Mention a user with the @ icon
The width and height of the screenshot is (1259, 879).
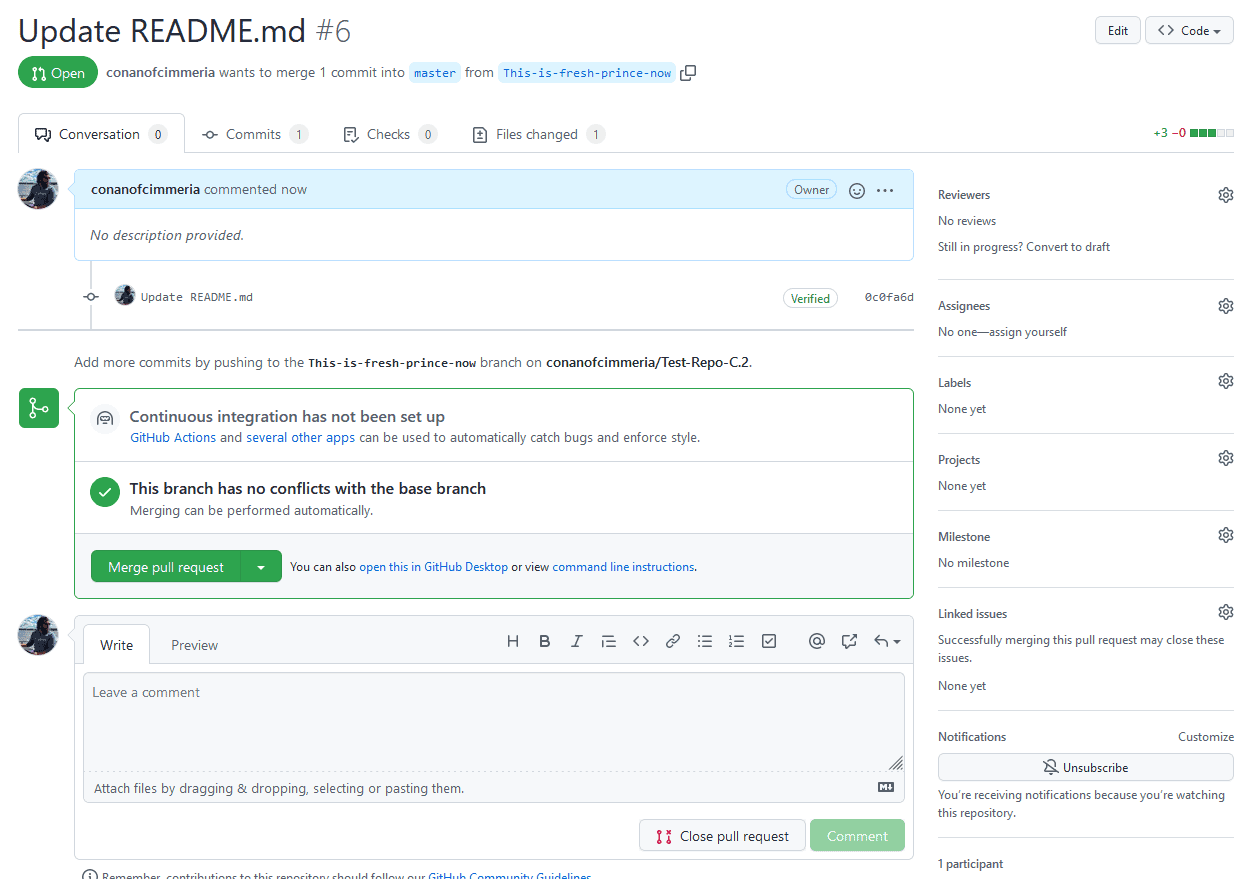tap(817, 641)
